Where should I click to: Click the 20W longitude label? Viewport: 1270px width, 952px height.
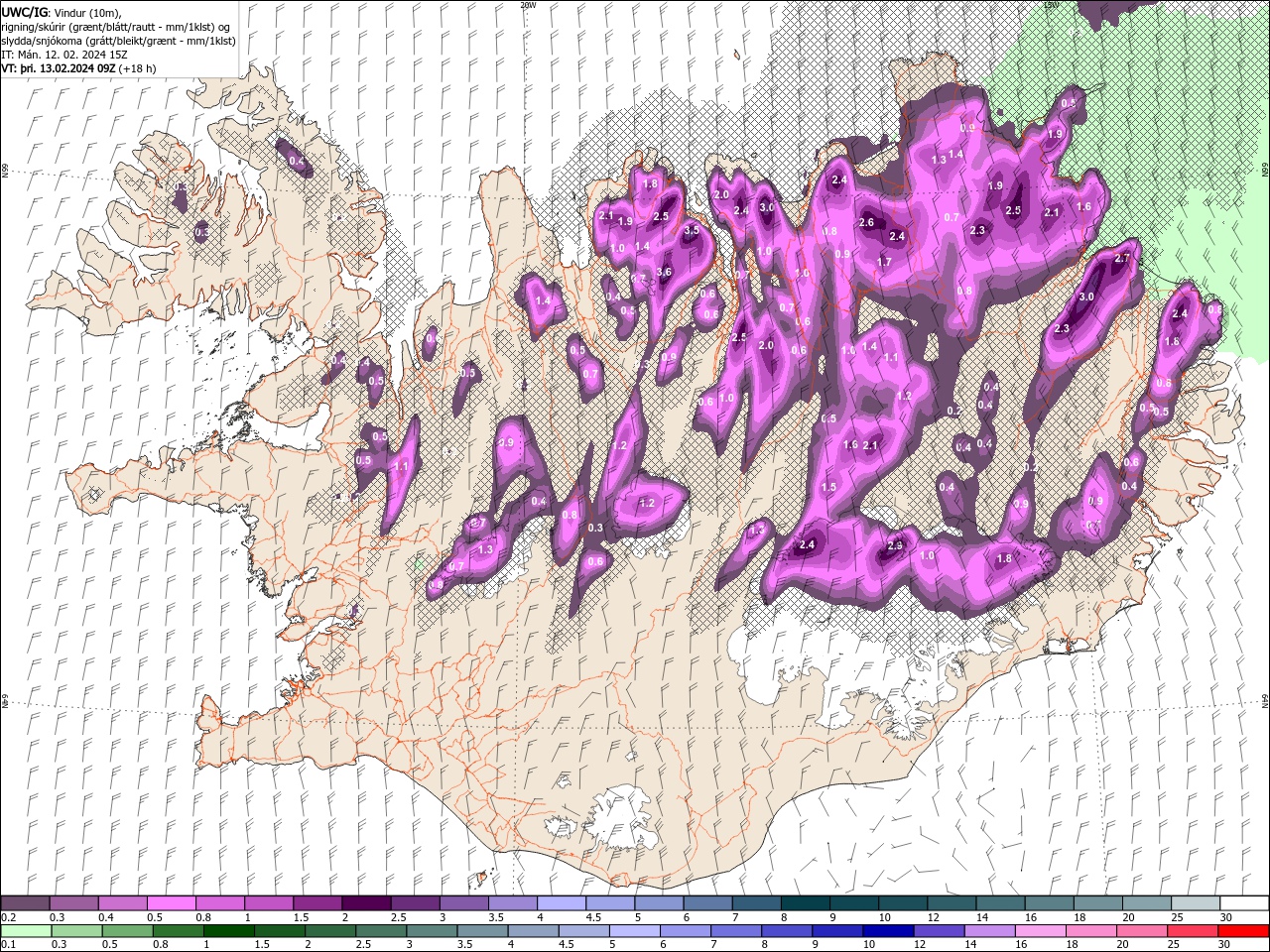click(x=528, y=5)
